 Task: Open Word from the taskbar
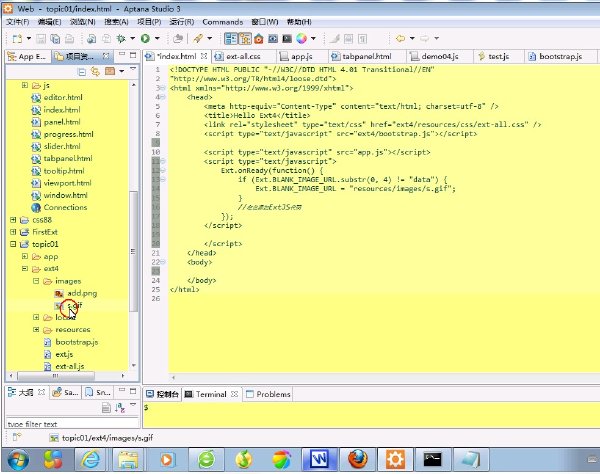320,459
